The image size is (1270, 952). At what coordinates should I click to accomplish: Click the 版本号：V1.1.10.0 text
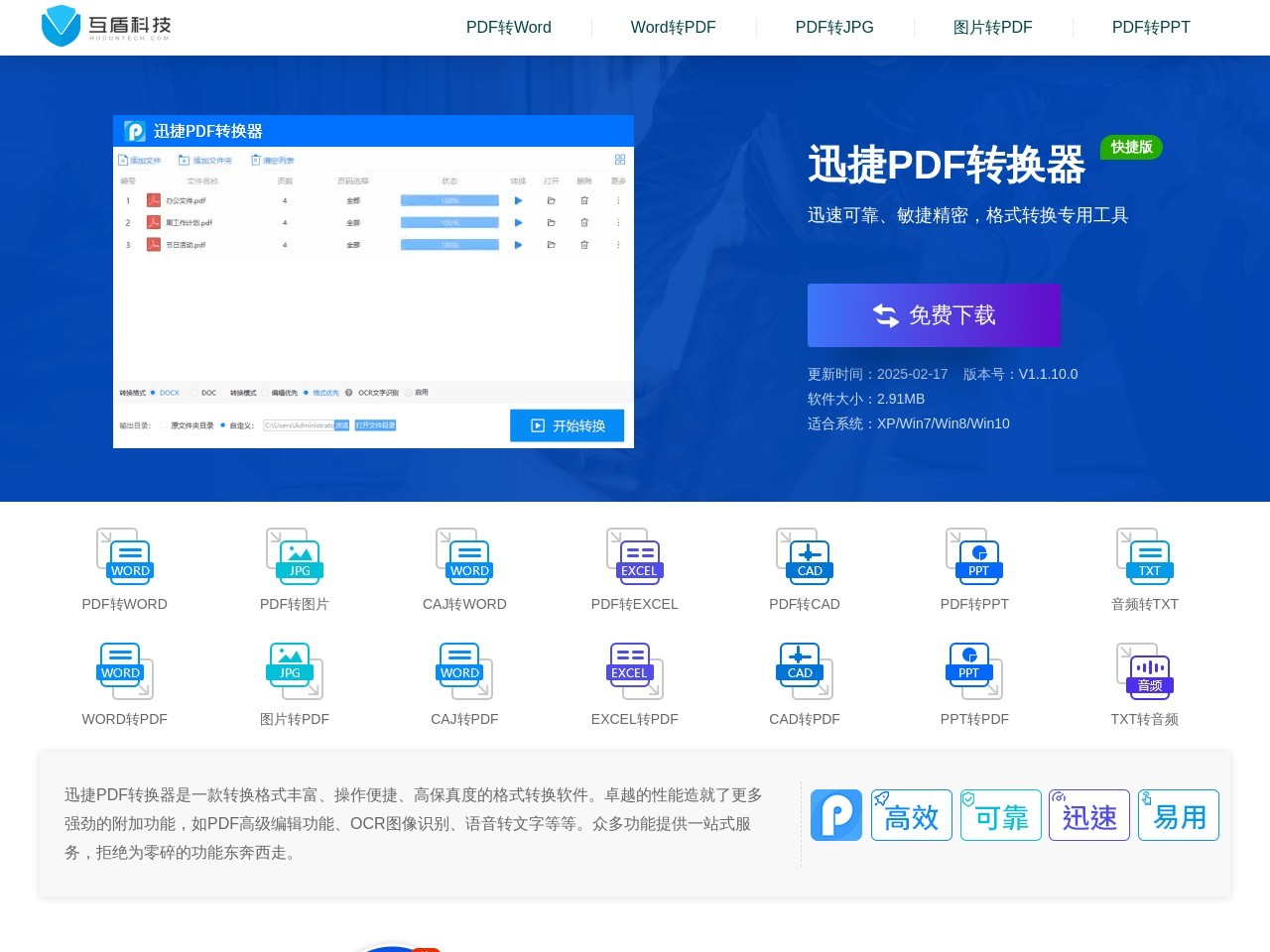click(x=1020, y=374)
